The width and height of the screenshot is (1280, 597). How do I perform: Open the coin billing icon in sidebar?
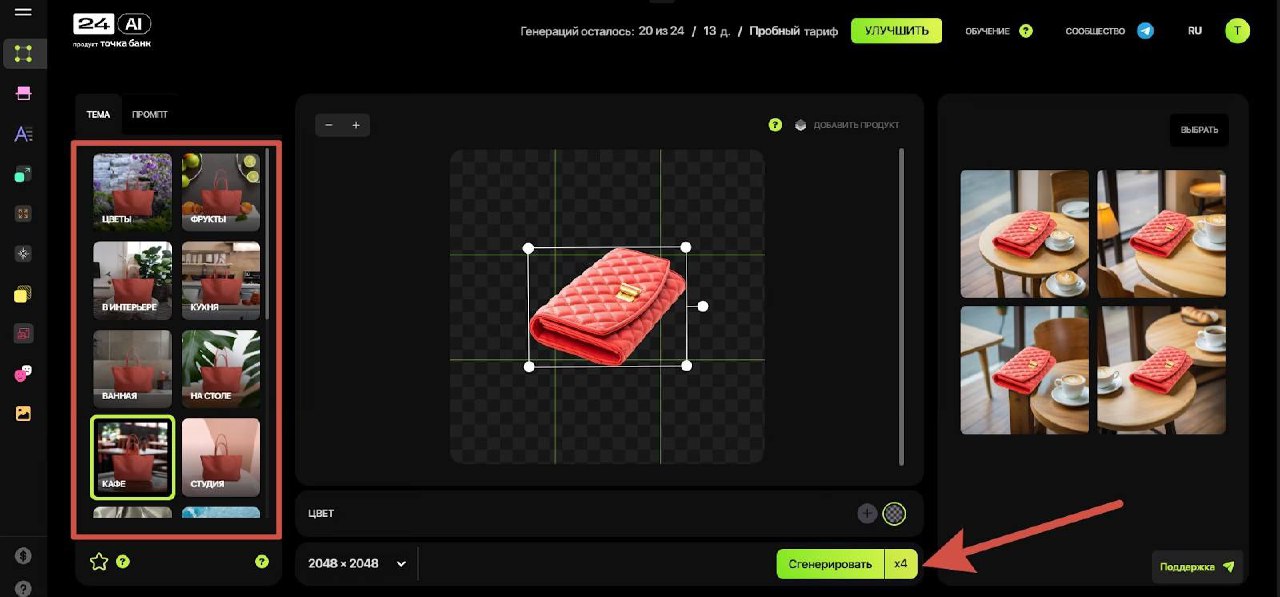coord(24,556)
